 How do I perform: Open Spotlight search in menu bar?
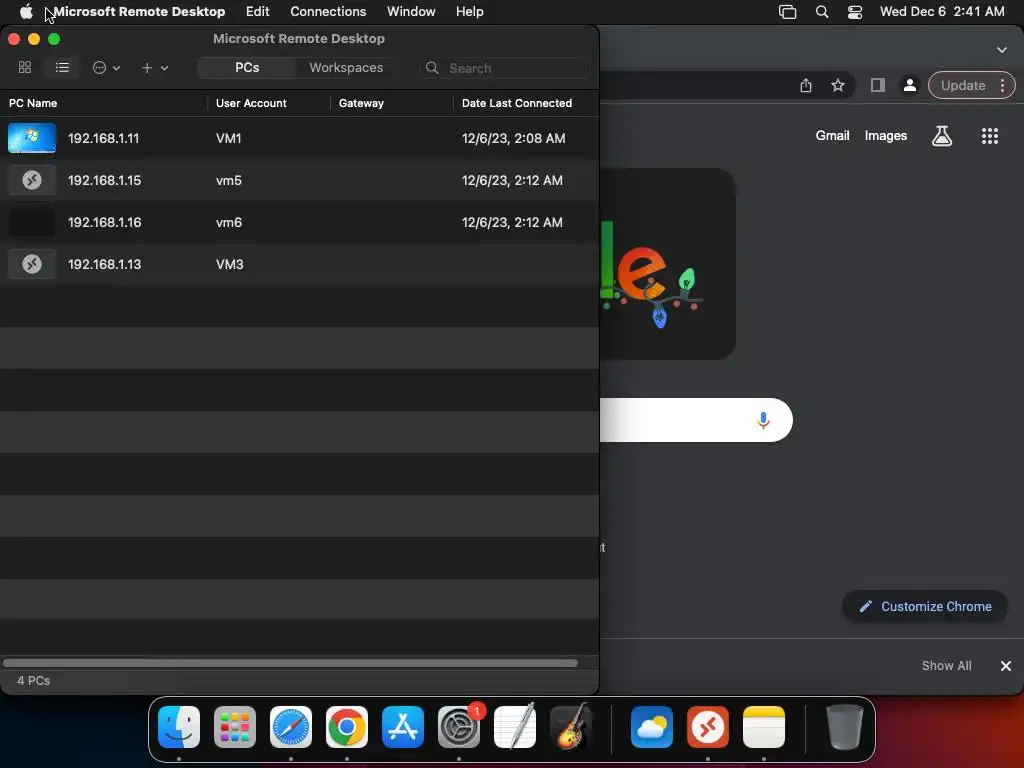coord(822,12)
